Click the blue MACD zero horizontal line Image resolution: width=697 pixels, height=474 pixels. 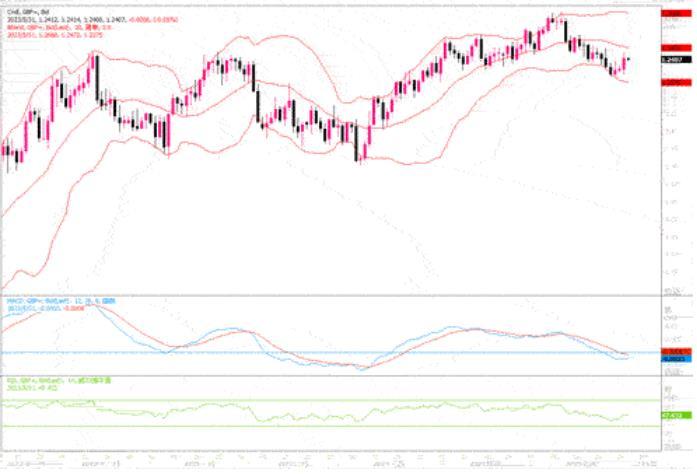coord(300,352)
